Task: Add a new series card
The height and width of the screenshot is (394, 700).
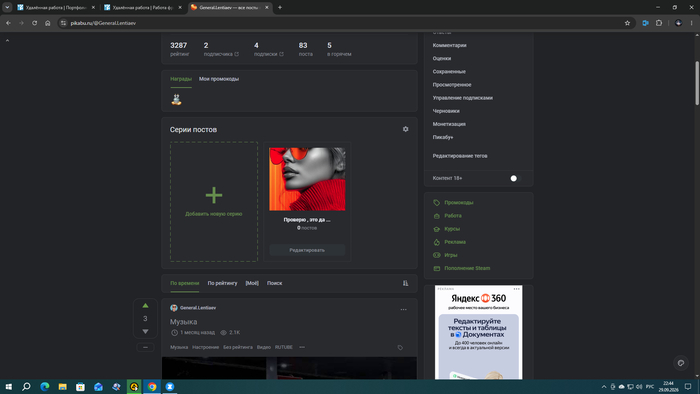Action: coord(214,202)
